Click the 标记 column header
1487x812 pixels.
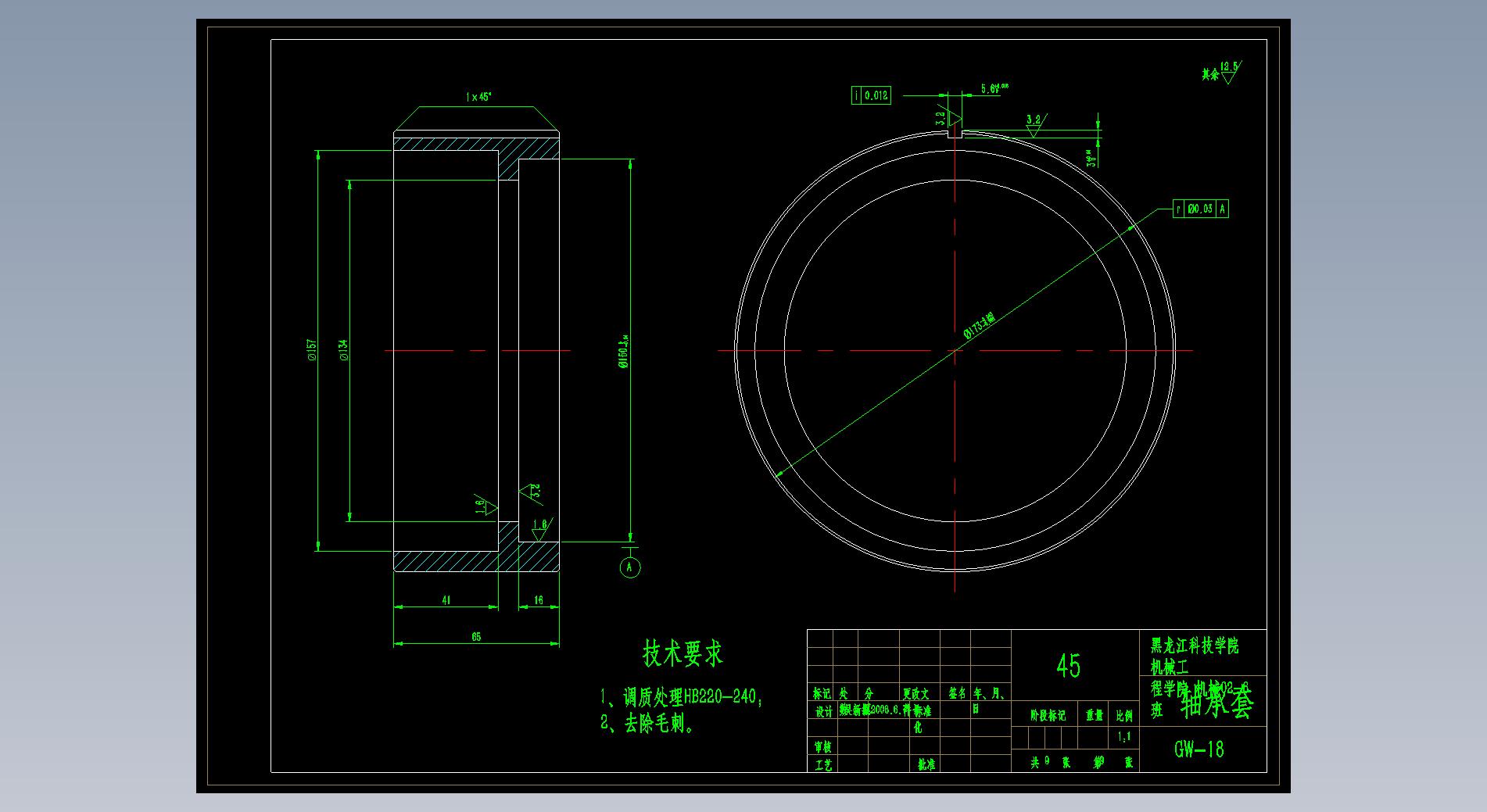click(822, 693)
